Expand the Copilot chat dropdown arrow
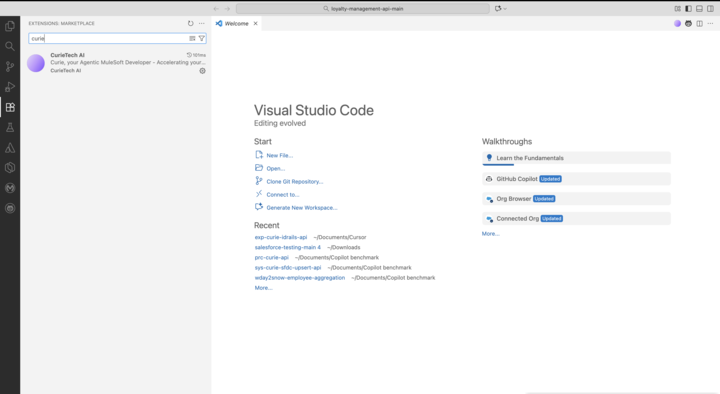The height and width of the screenshot is (394, 720). 505,9
